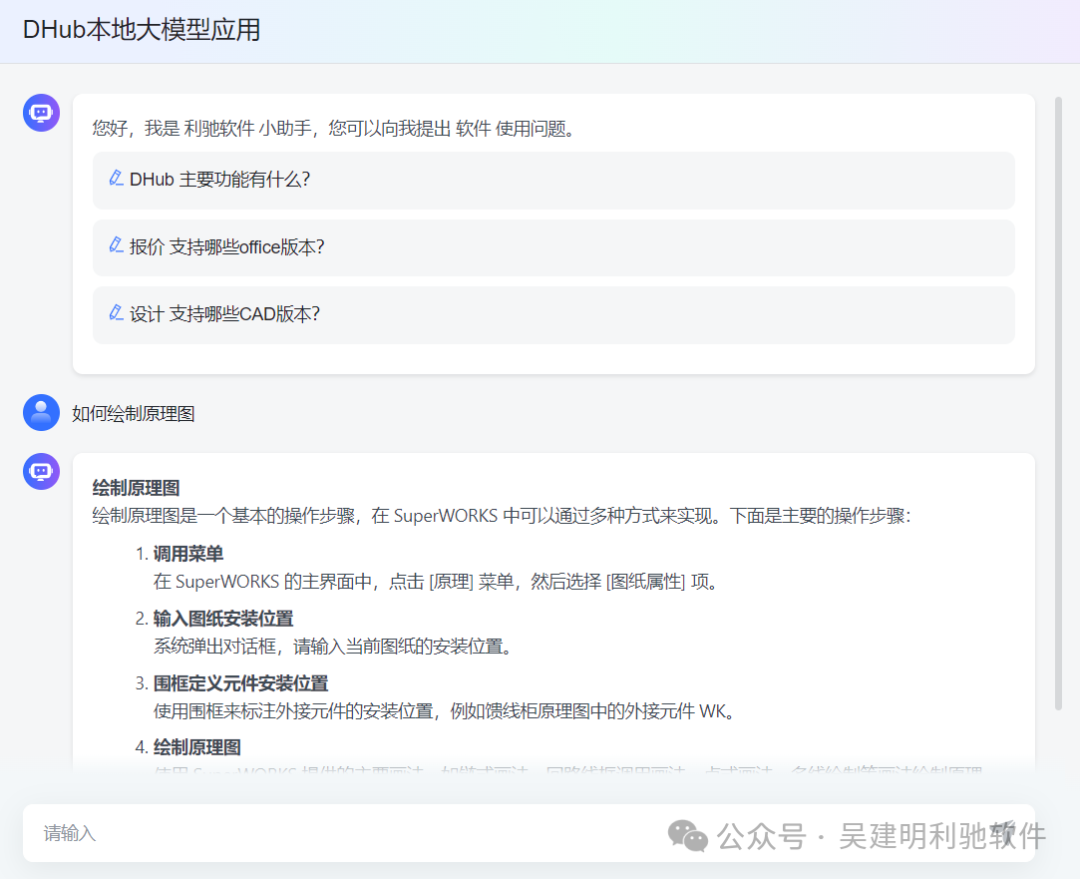
Task: Select suggested question DHub 主要功能有什么?
Action: [554, 180]
